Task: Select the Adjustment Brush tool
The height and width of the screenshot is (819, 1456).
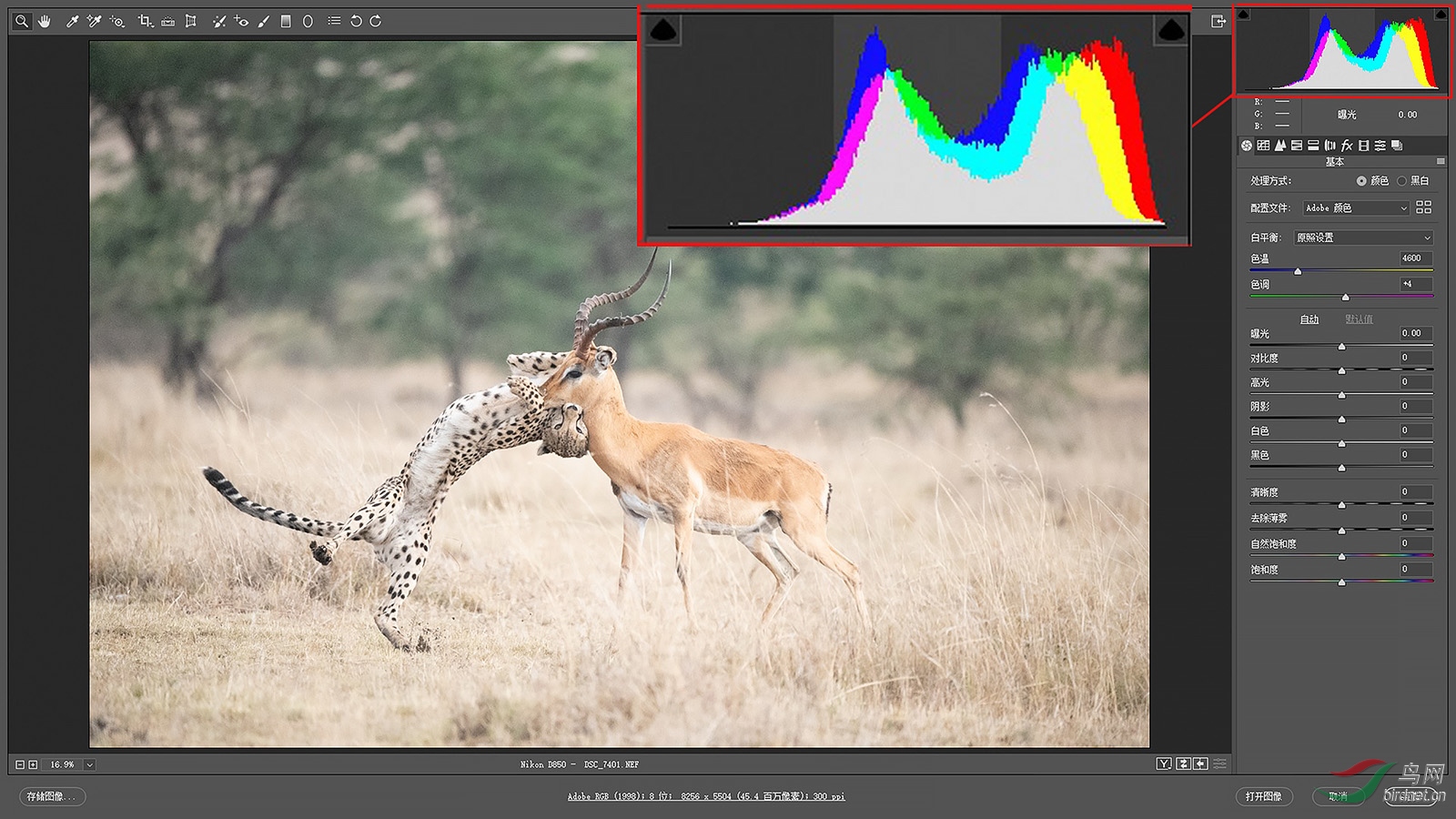Action: point(264,21)
